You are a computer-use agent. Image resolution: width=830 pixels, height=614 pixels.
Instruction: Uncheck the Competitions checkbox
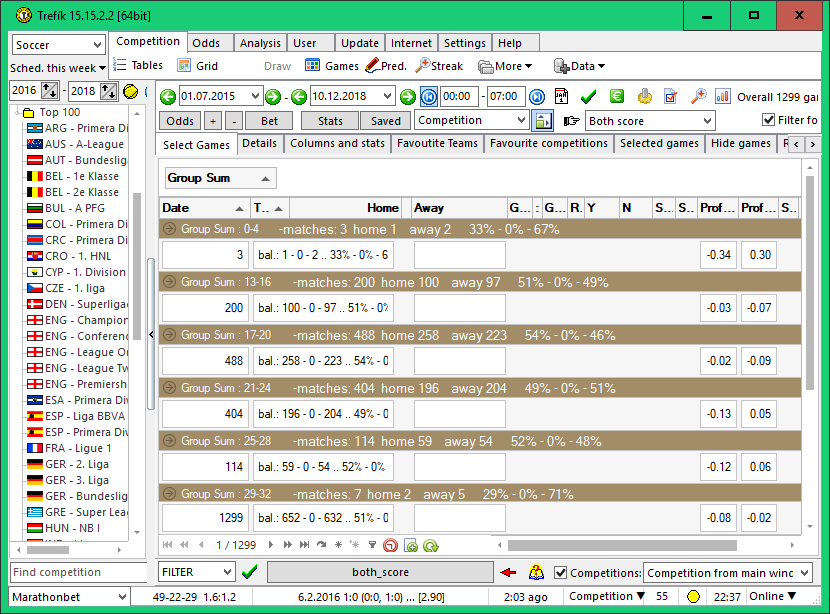point(561,573)
